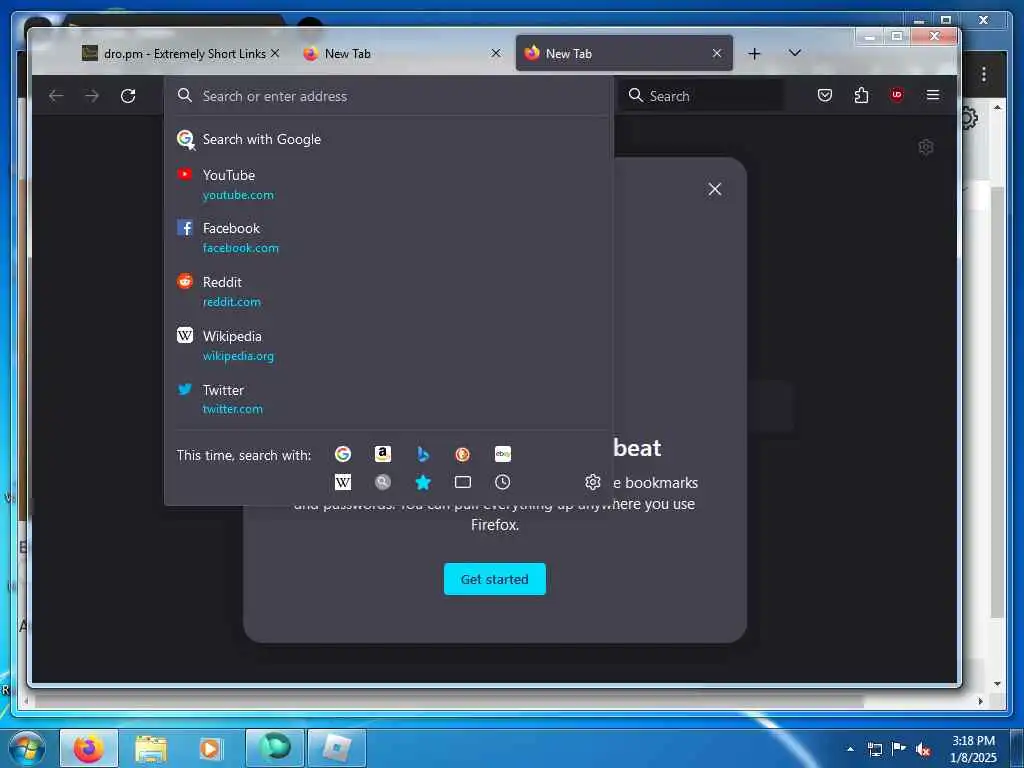The width and height of the screenshot is (1024, 768).
Task: Open a new tab with plus button
Action: tap(754, 54)
